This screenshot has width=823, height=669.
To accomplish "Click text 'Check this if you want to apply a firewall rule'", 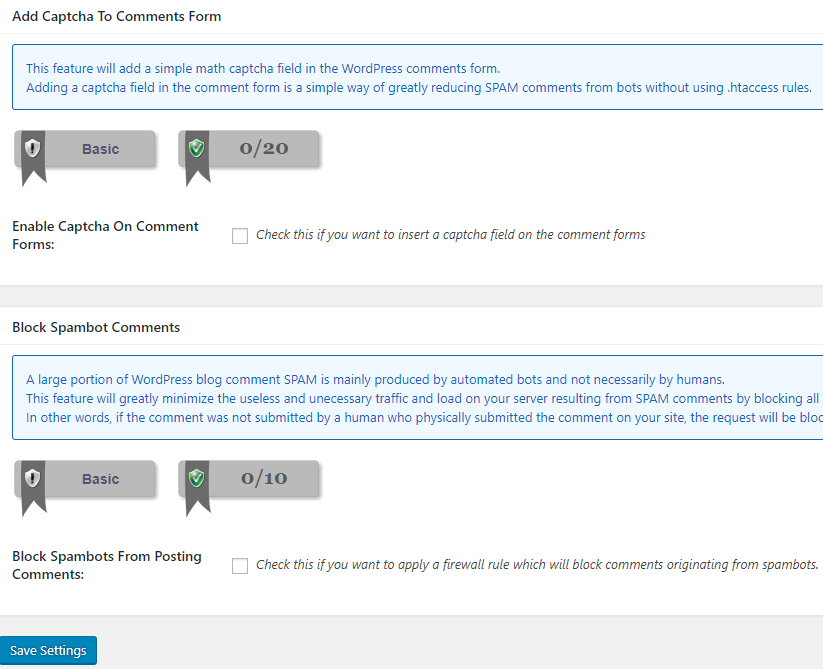I will coord(537,565).
